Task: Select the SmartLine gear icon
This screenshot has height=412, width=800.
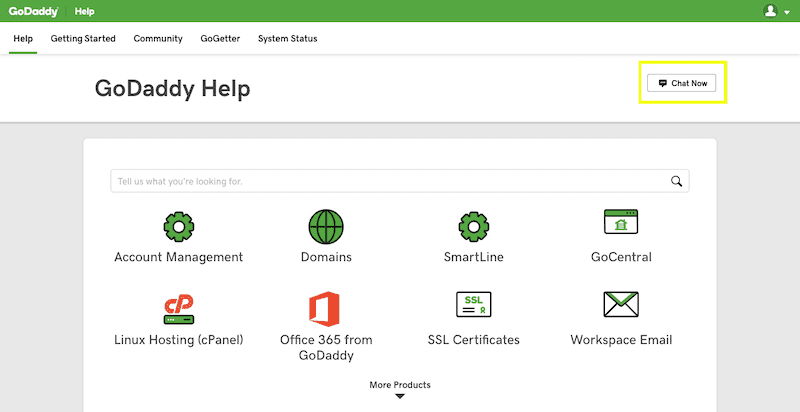Action: point(473,227)
